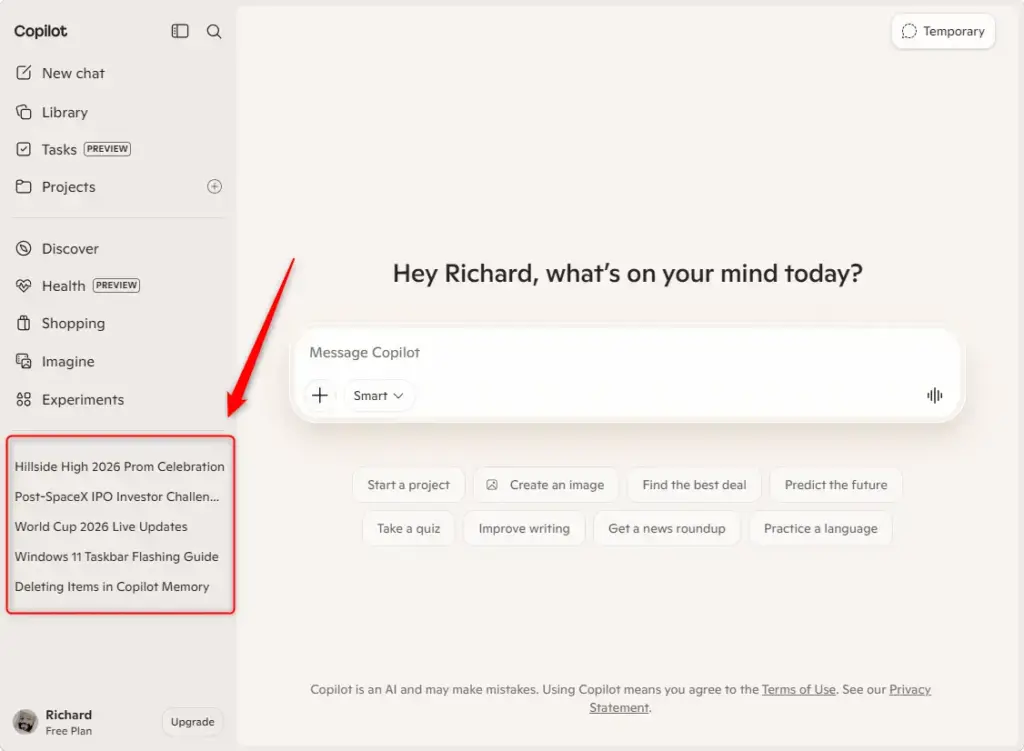Click the Shopping bag icon

[24, 323]
